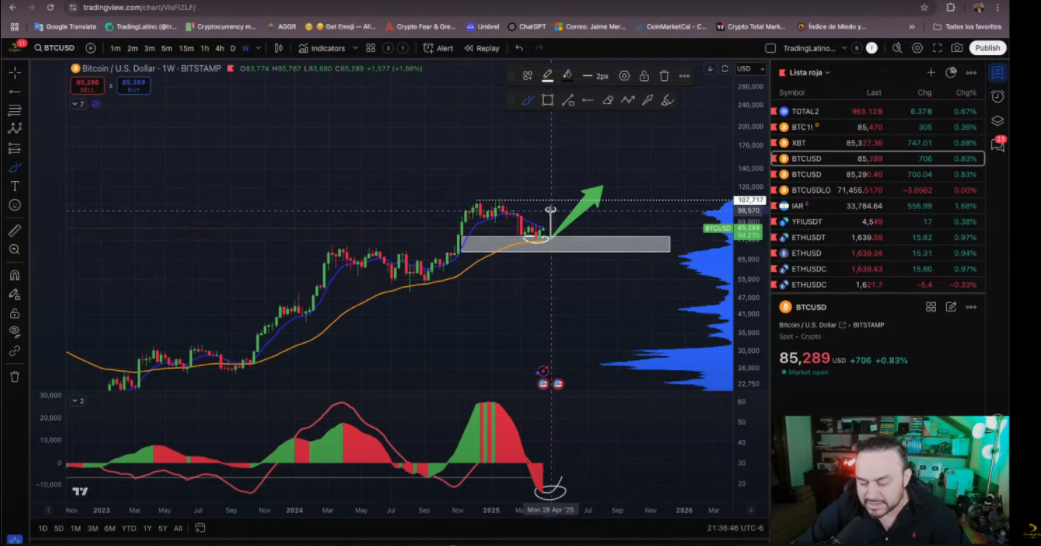This screenshot has height=546, width=1041.
Task: Open the candle chart type selector
Action: coord(279,48)
